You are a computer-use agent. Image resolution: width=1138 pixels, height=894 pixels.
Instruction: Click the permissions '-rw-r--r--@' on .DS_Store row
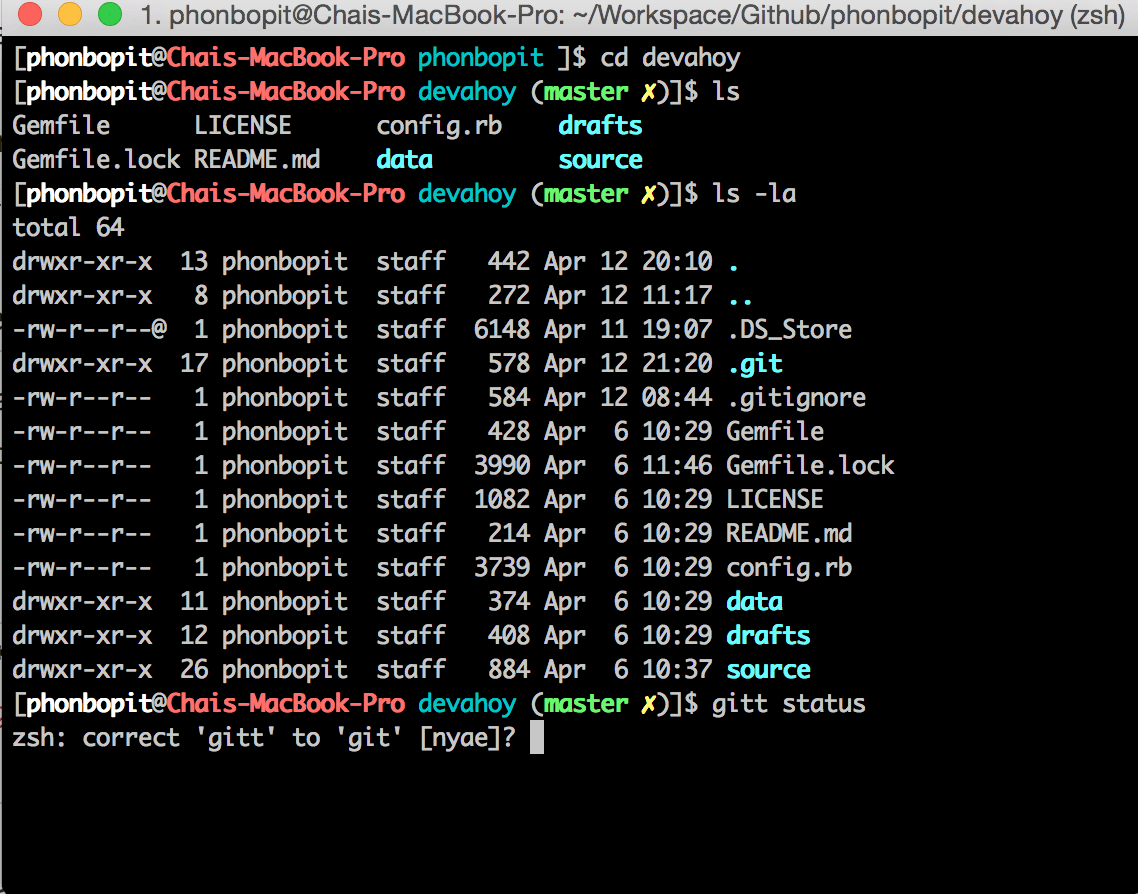[x=90, y=329]
